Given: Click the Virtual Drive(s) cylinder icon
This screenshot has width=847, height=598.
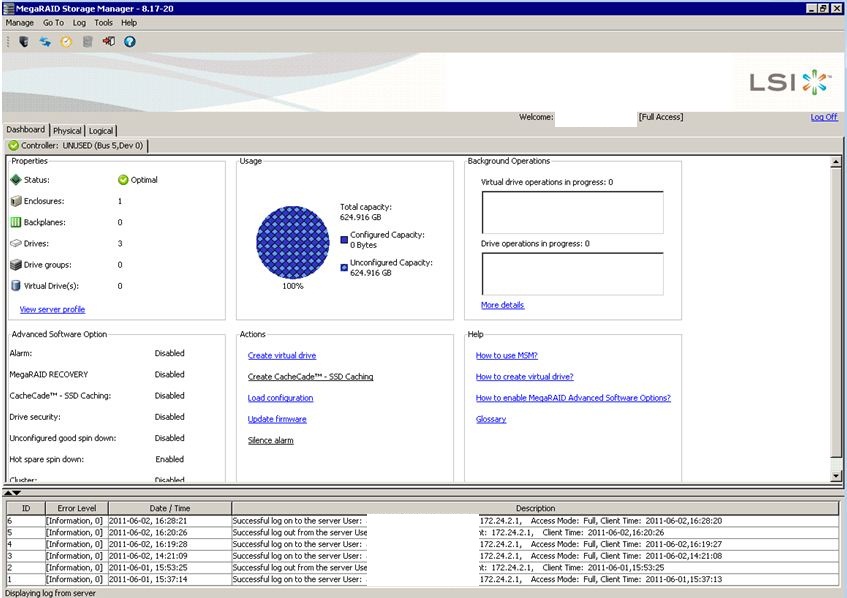Looking at the screenshot, I should coord(16,286).
